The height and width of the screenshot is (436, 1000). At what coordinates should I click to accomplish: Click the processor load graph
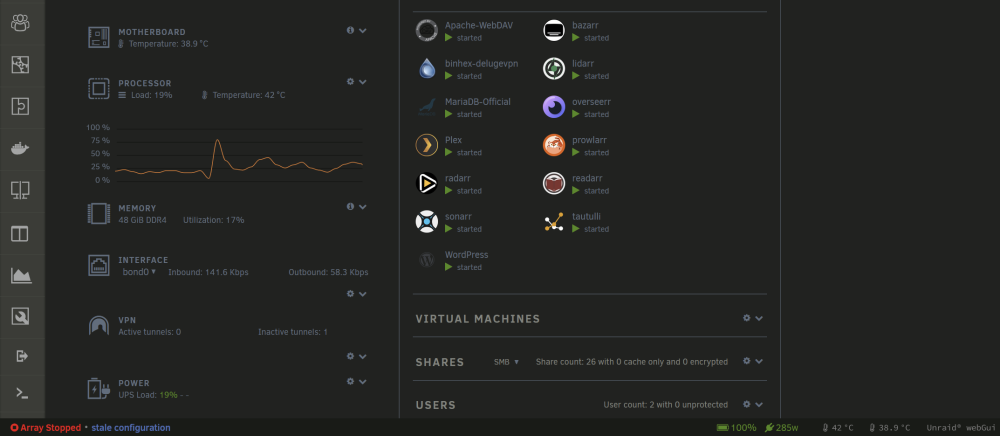239,154
